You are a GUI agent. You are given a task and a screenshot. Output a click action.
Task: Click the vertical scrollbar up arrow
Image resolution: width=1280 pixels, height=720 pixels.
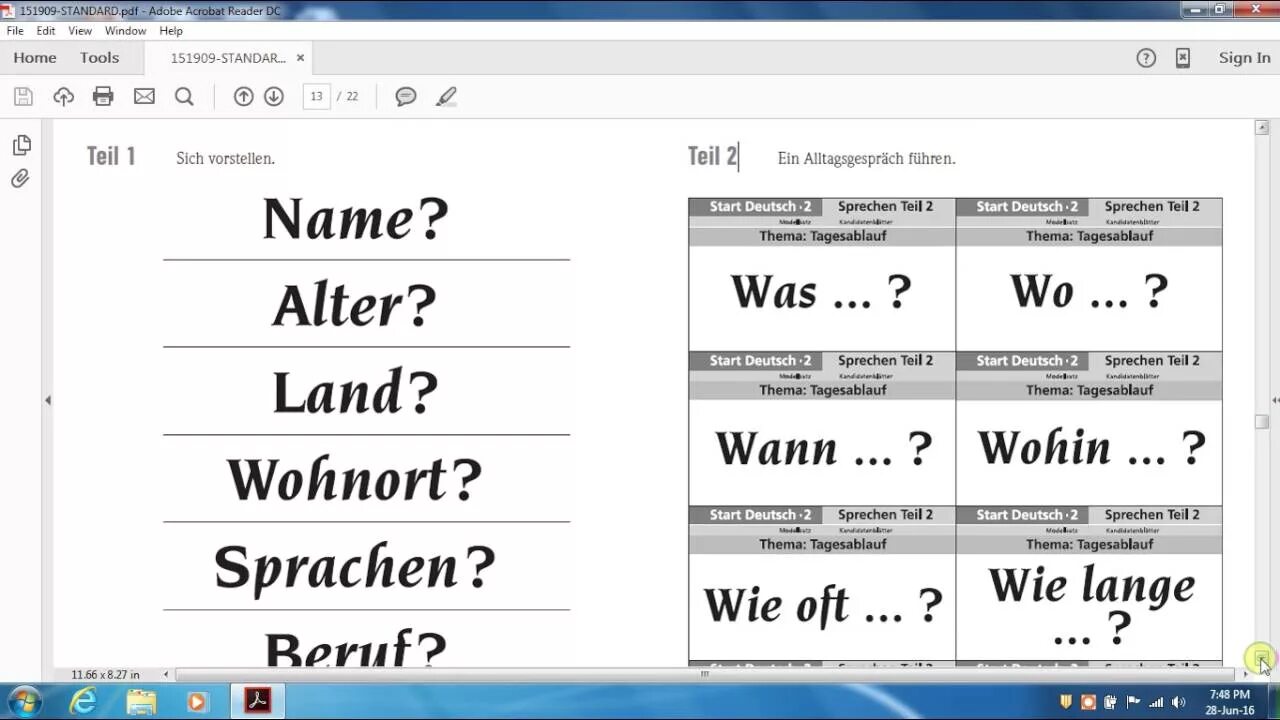pyautogui.click(x=1262, y=128)
